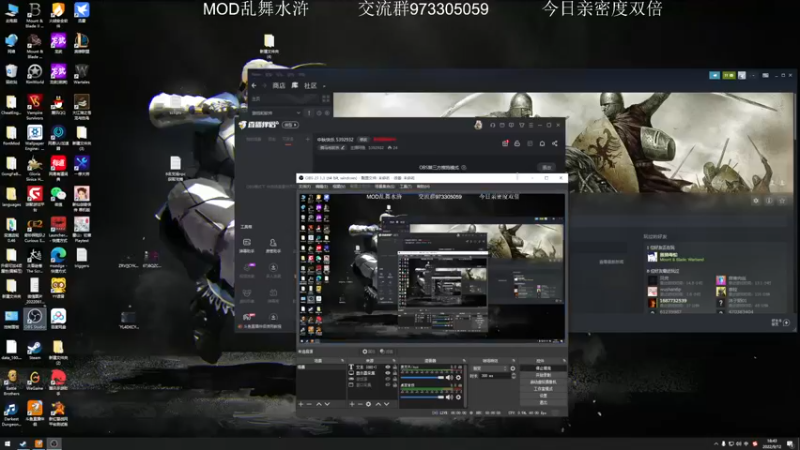Enable 工作室模式 in OBS controls
The height and width of the screenshot is (450, 800).
(543, 389)
